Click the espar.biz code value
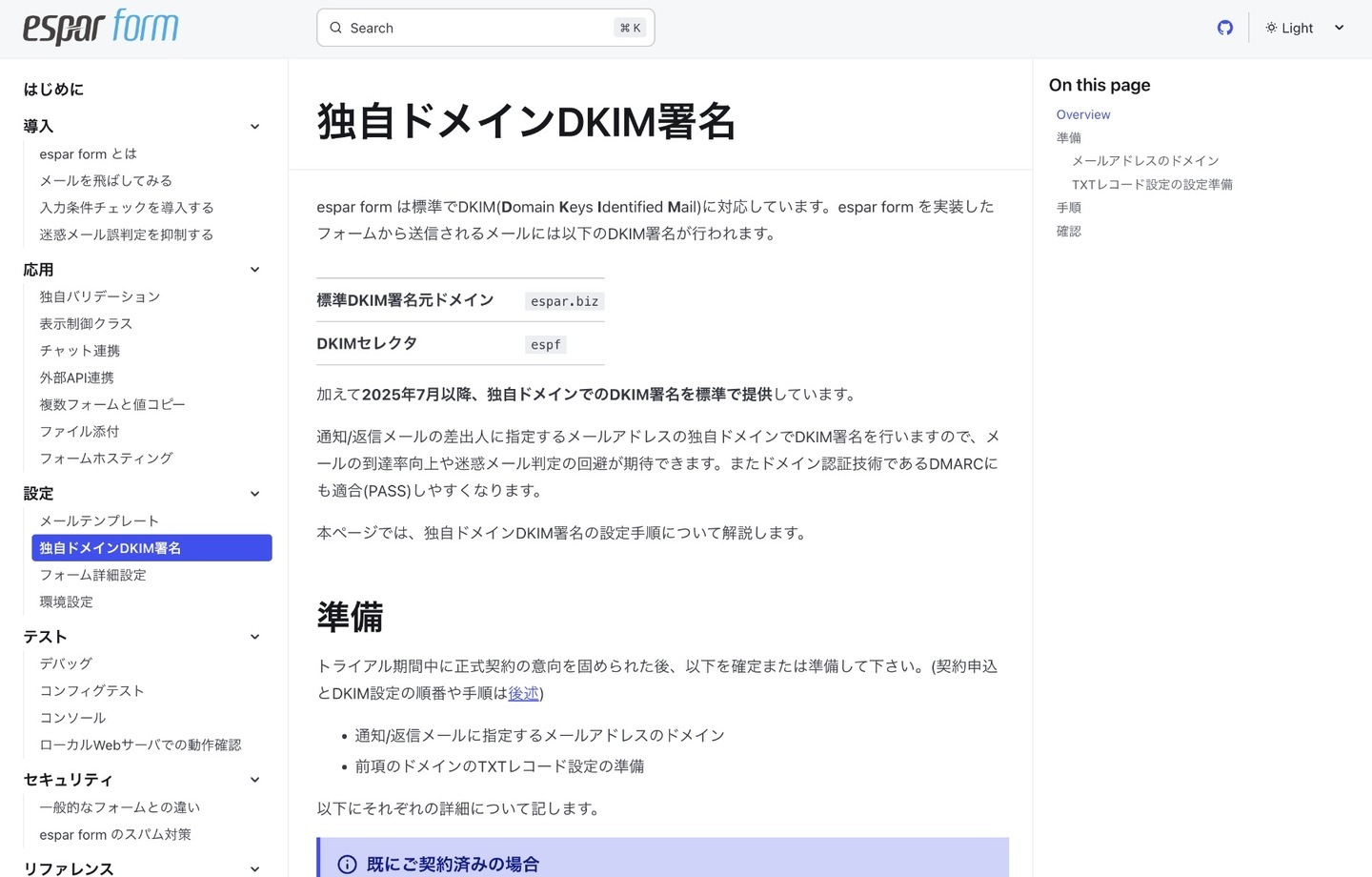 [x=565, y=301]
